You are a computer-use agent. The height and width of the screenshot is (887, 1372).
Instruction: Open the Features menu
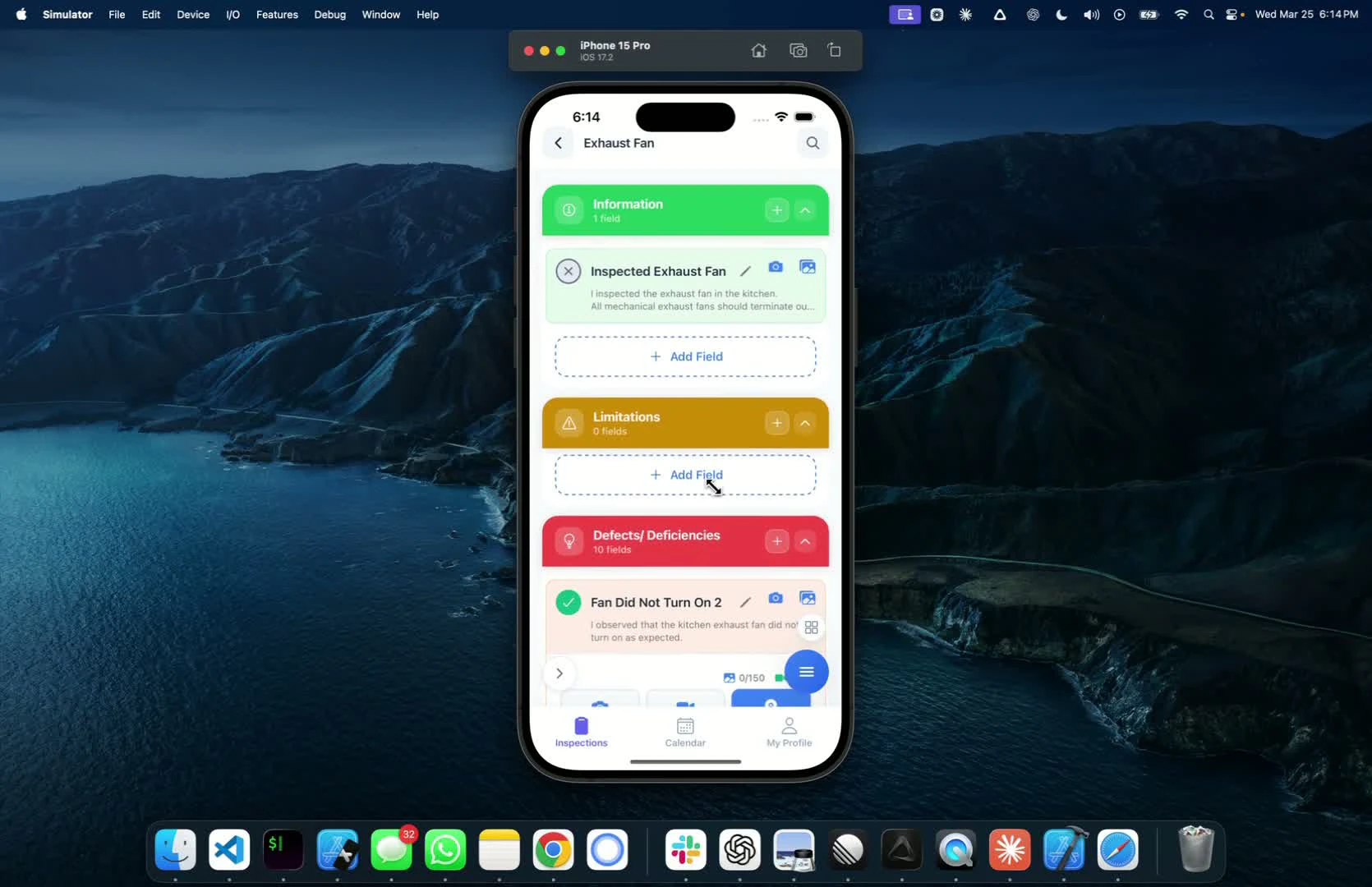pos(277,15)
